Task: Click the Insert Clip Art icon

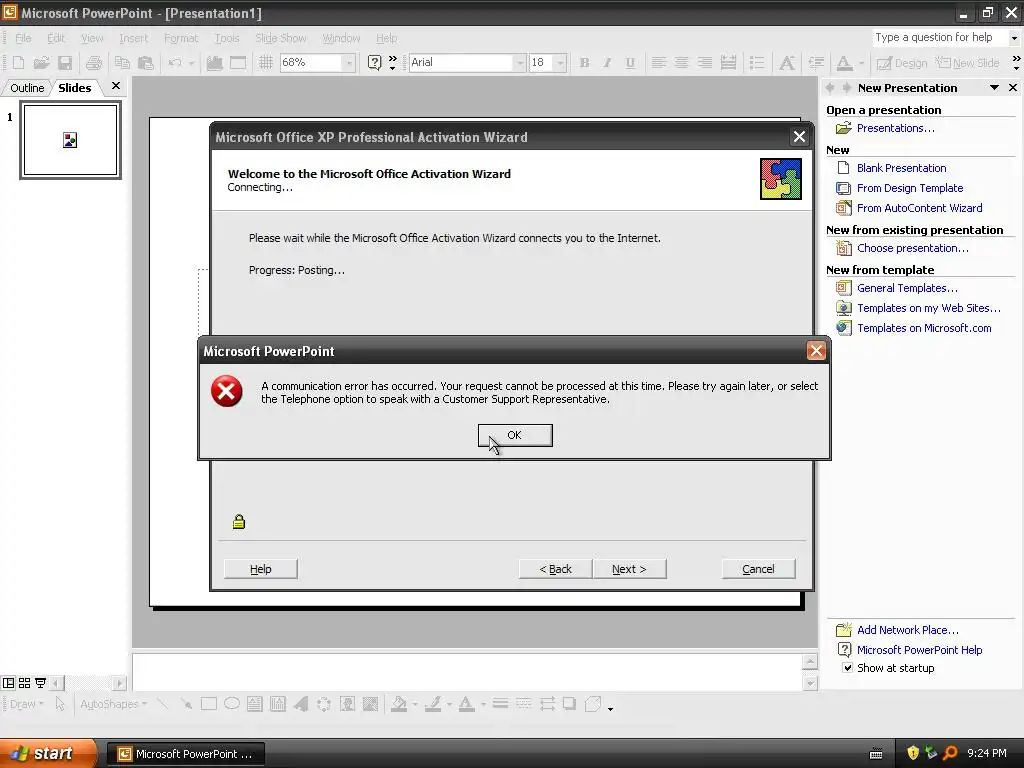Action: [347, 704]
